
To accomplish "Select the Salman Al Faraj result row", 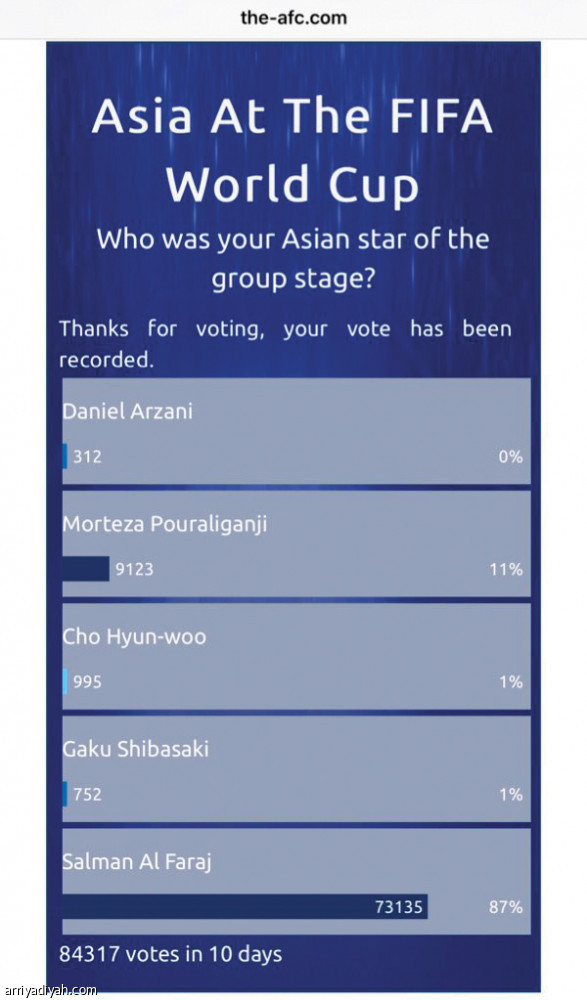I will coord(296,881).
